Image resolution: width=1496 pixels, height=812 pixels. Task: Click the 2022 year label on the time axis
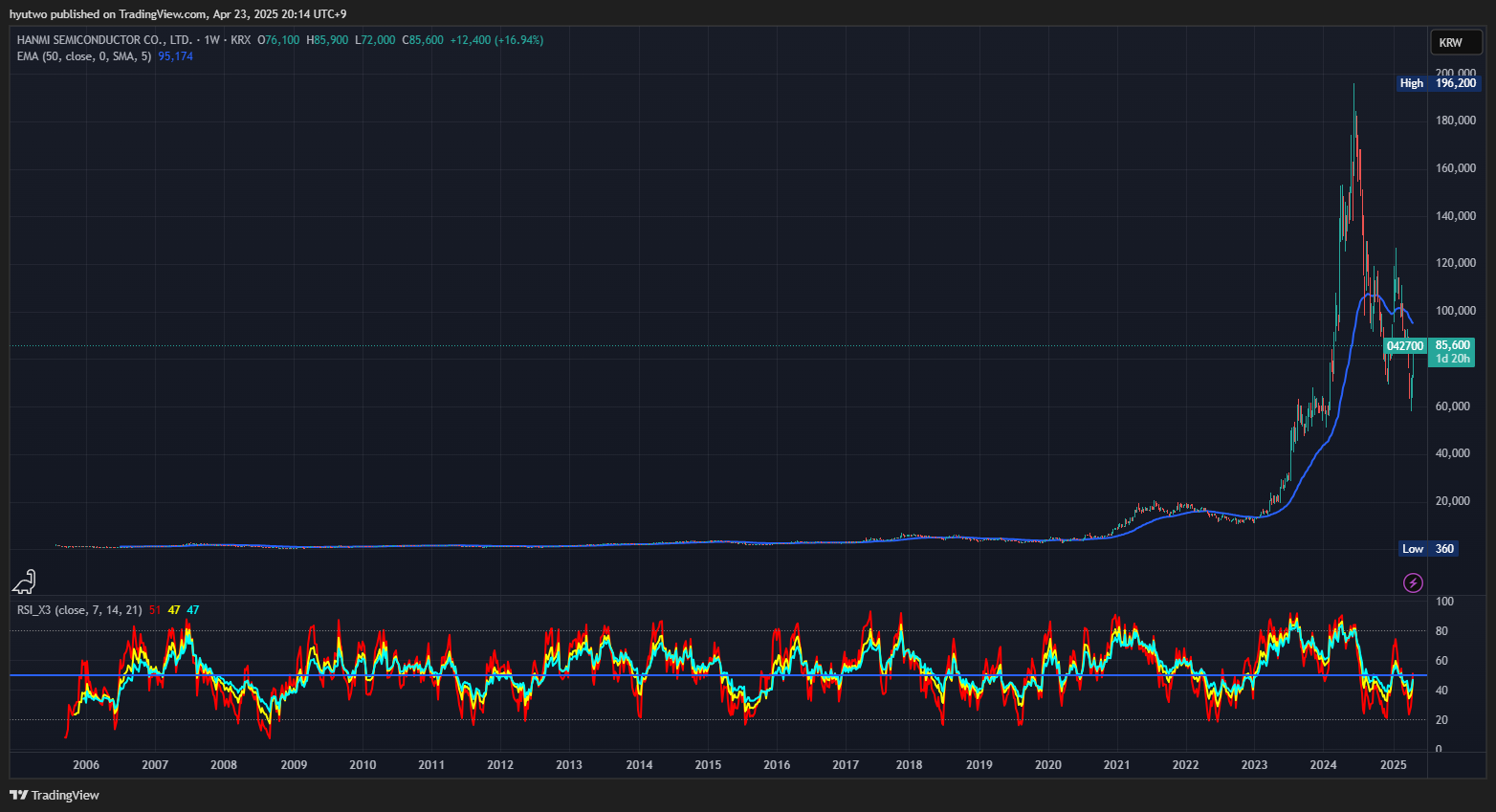1185,765
